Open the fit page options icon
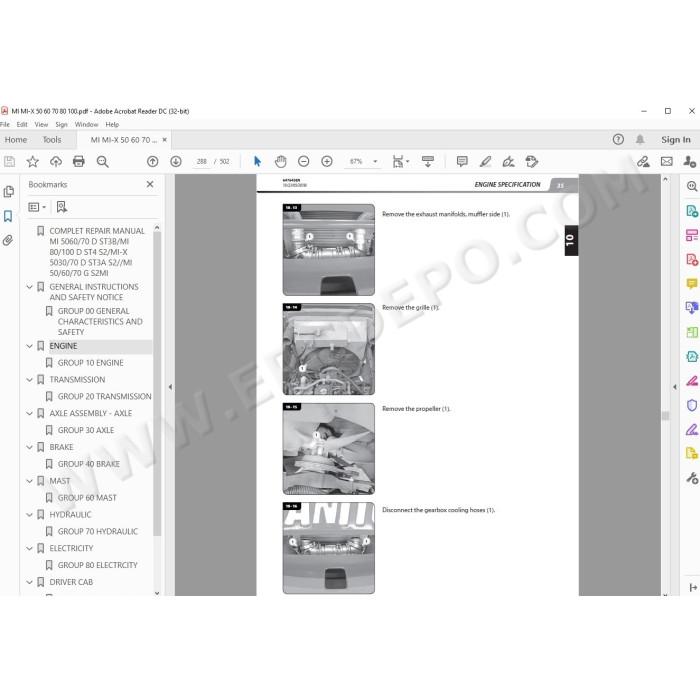The image size is (700, 700). click(400, 162)
